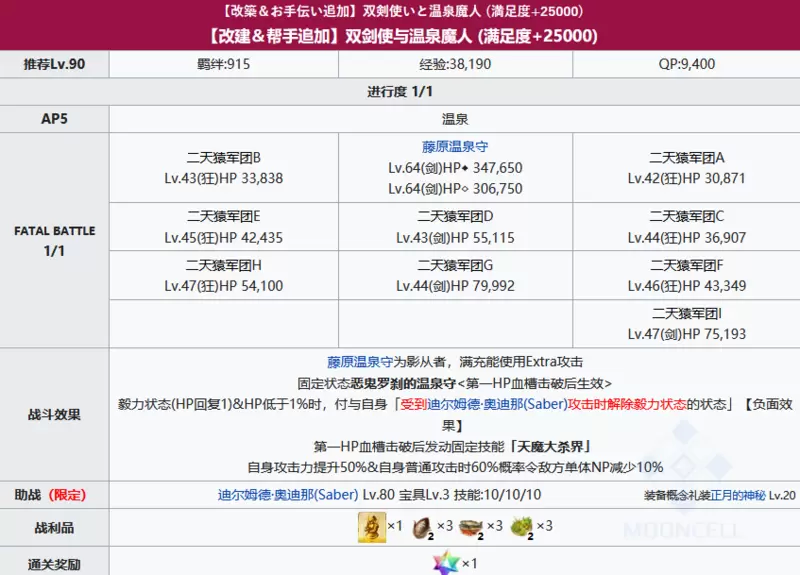Image resolution: width=800 pixels, height=575 pixels.
Task: Click the 战斗效果 row header
Action: pos(54,414)
